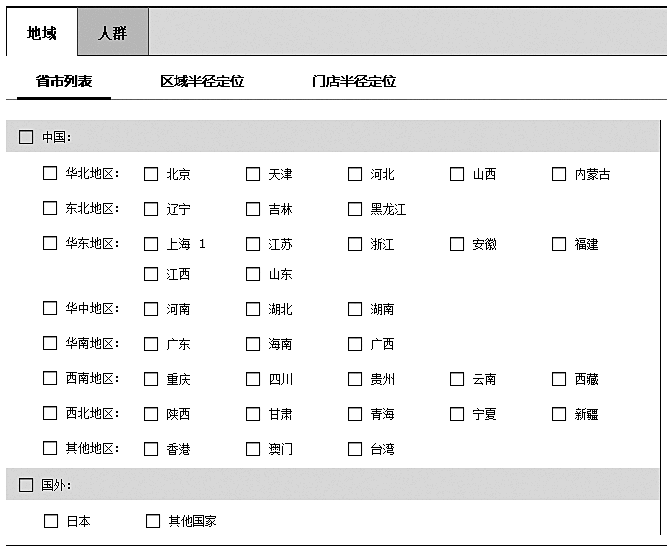This screenshot has height=553, width=667.
Task: Enable the 北京 checkbox
Action: pyautogui.click(x=151, y=174)
